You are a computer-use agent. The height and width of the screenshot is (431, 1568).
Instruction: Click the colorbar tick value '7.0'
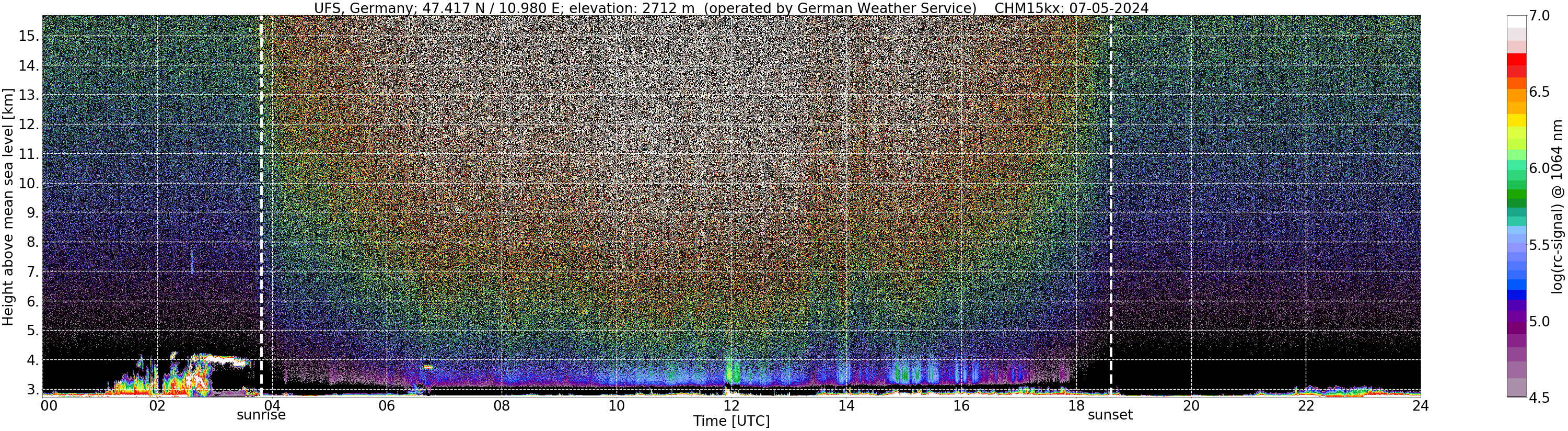[x=1539, y=16]
